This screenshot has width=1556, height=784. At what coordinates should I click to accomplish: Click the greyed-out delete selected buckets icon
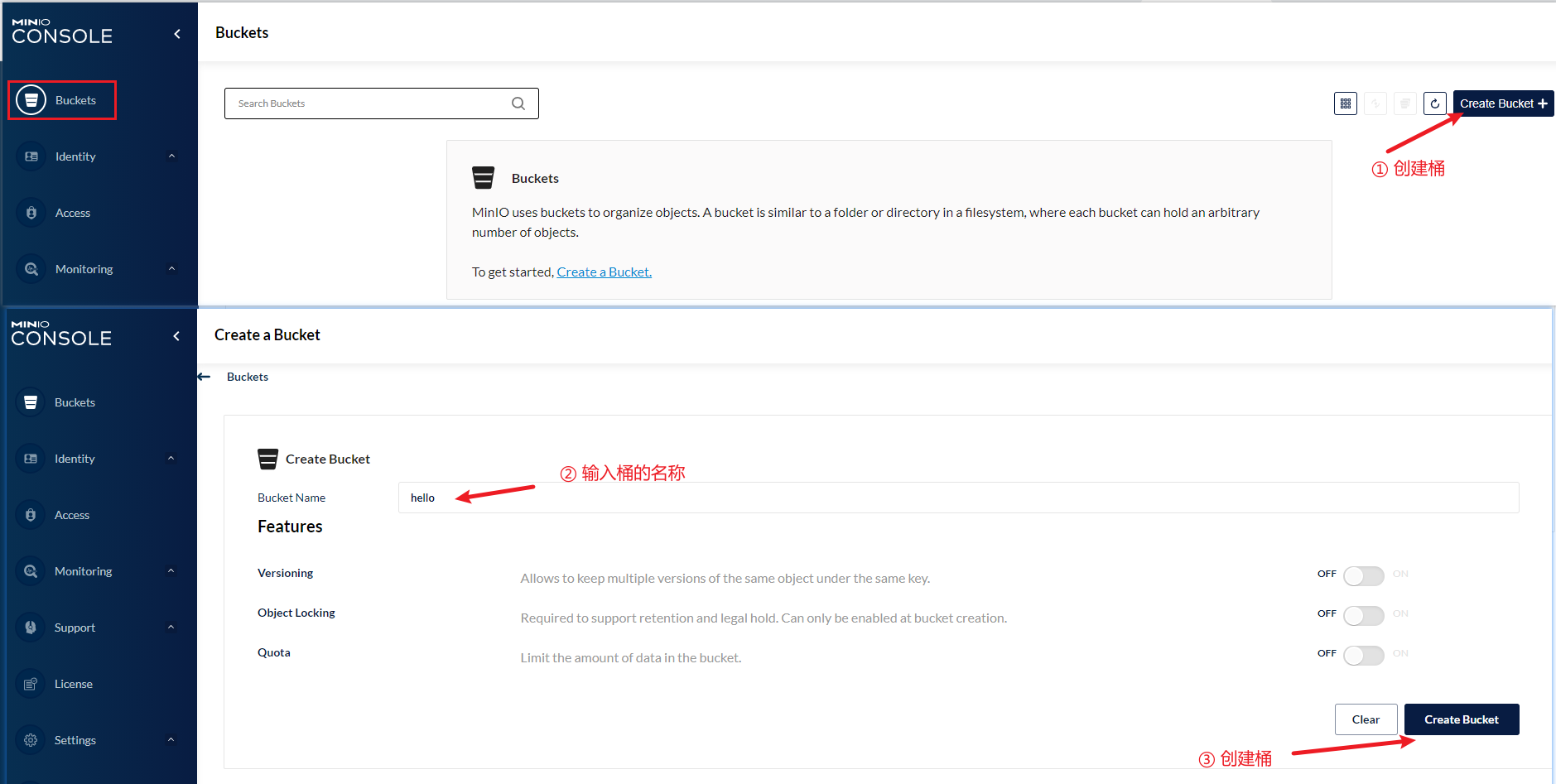click(x=1405, y=103)
